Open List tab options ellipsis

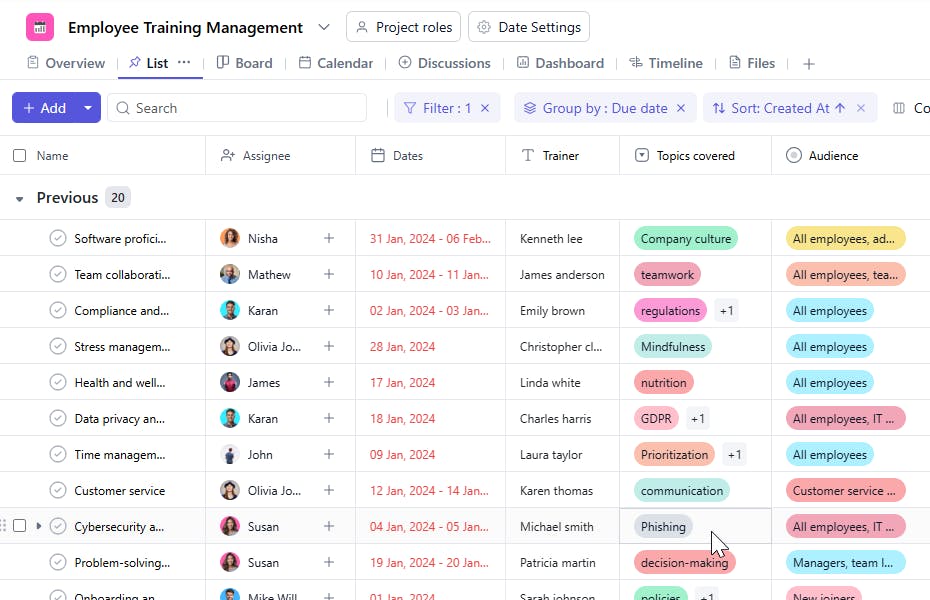[x=184, y=62]
